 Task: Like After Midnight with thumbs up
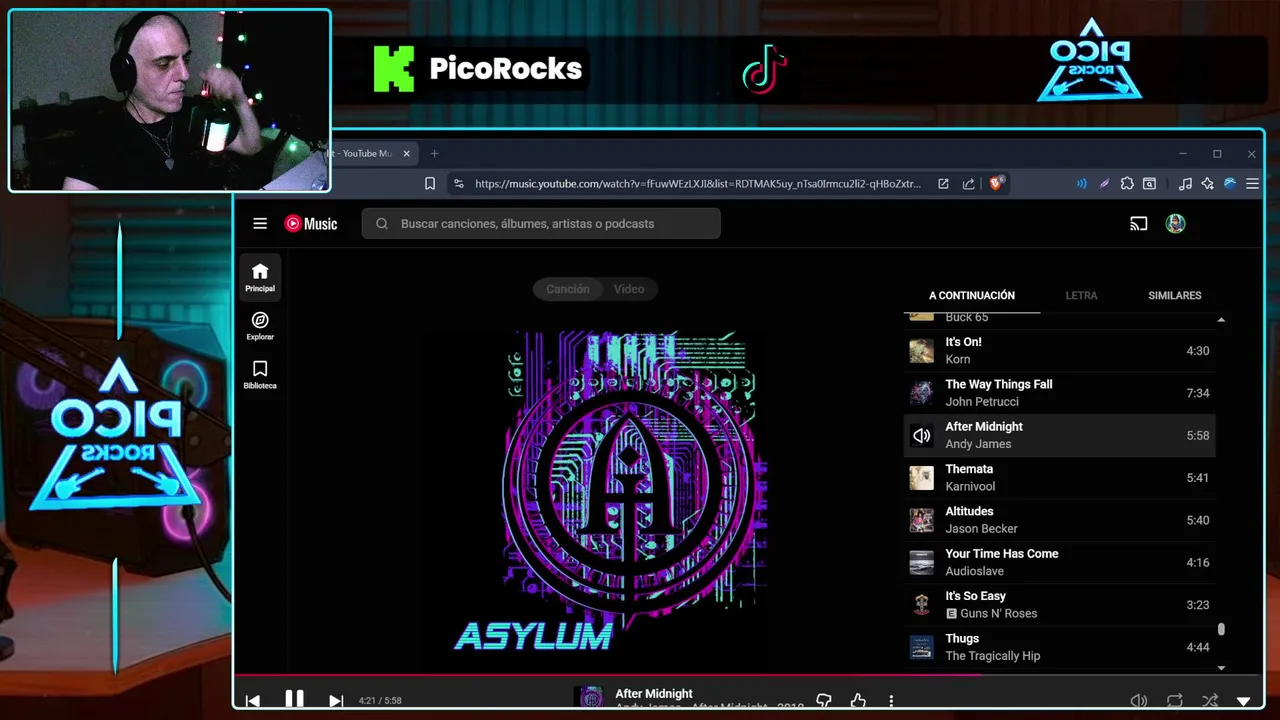click(x=858, y=701)
